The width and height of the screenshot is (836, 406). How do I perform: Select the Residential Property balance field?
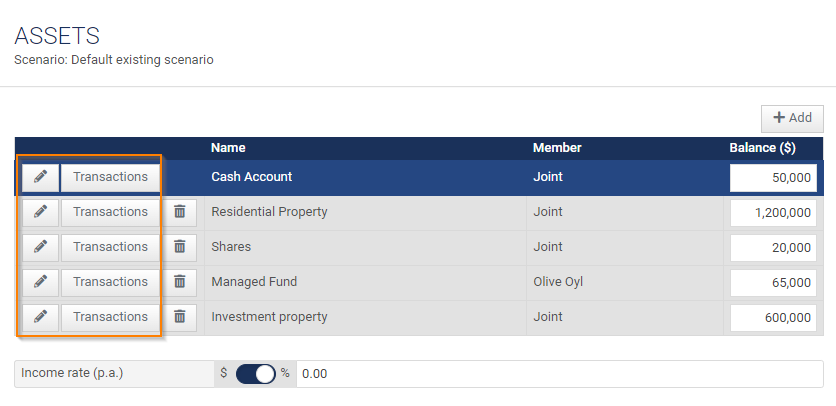[773, 213]
